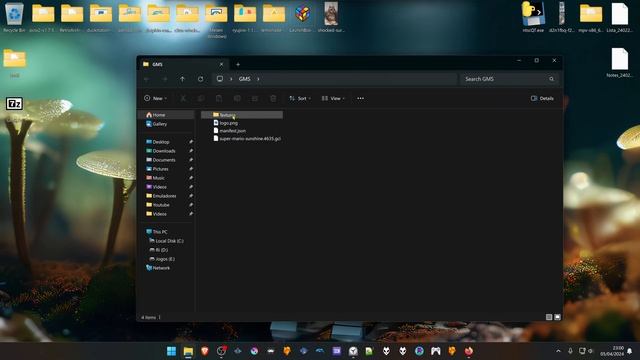Focus the Search GMS field
This screenshot has height=360, width=640.
point(509,79)
